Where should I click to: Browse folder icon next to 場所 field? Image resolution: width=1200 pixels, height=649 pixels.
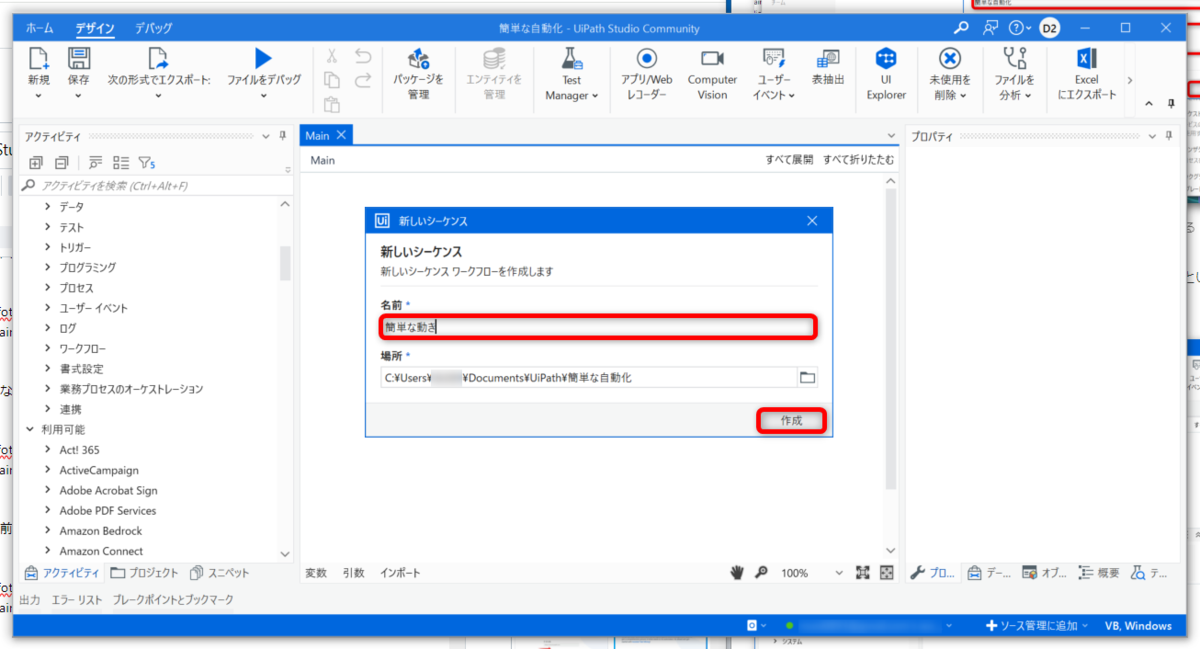coord(807,378)
